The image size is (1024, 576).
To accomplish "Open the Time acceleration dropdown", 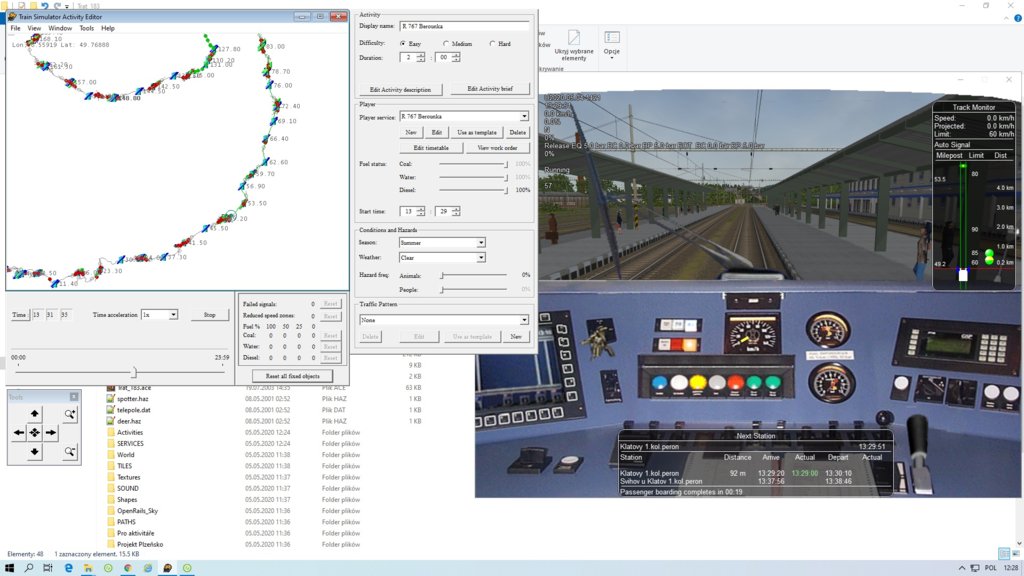I will pyautogui.click(x=173, y=315).
